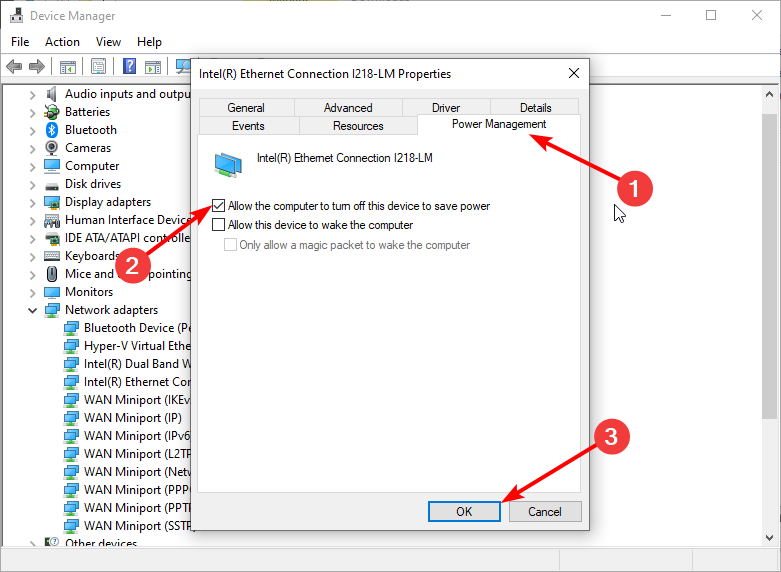
Task: Select the Bluetooth category icon
Action: point(52,130)
